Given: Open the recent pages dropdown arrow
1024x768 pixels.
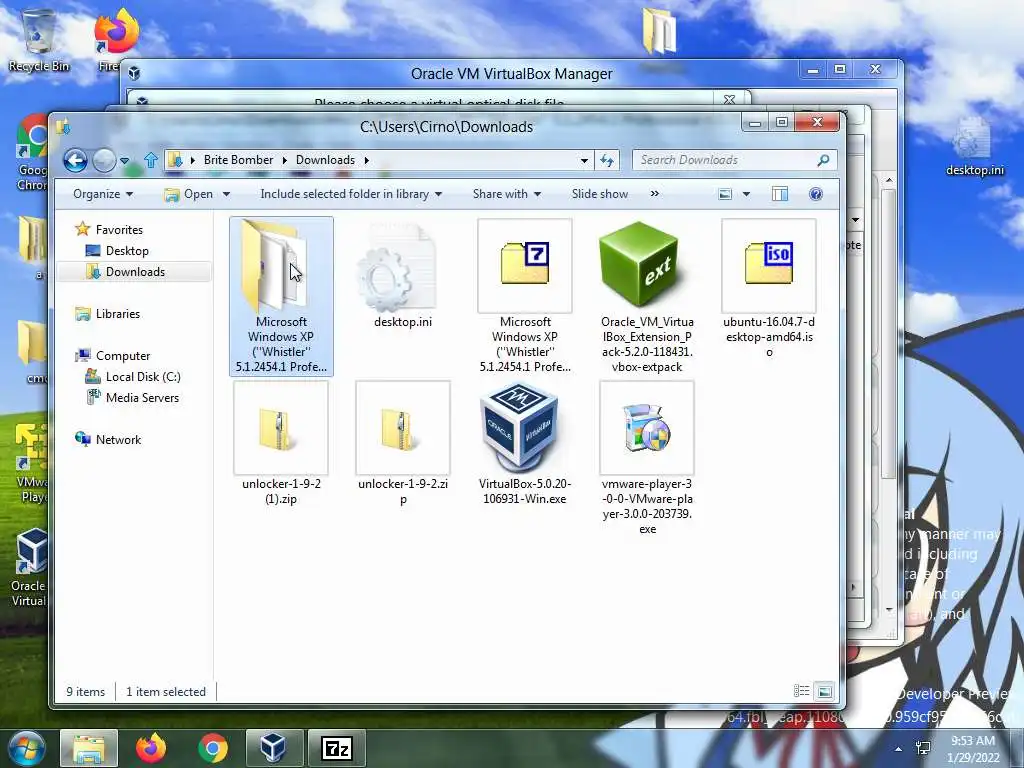Looking at the screenshot, I should [x=124, y=161].
